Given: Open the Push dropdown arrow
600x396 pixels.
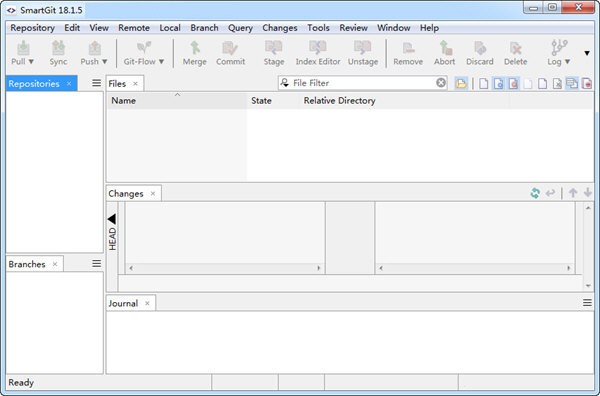Looking at the screenshot, I should point(104,62).
